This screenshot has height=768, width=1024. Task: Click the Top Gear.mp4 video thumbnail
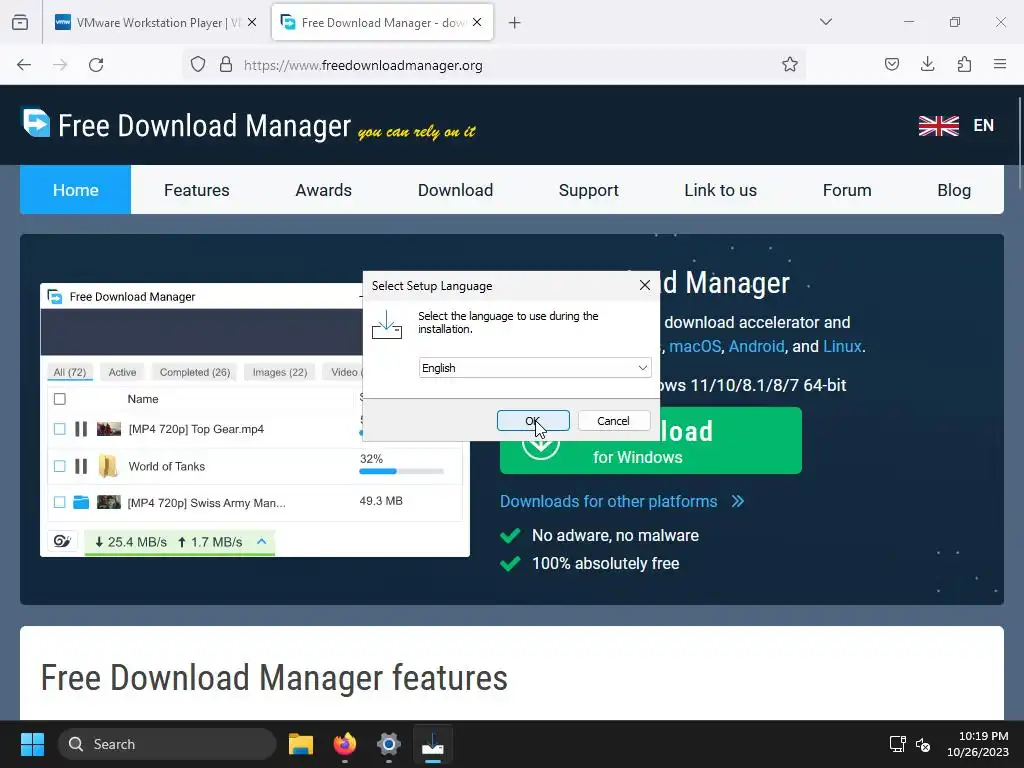108,429
